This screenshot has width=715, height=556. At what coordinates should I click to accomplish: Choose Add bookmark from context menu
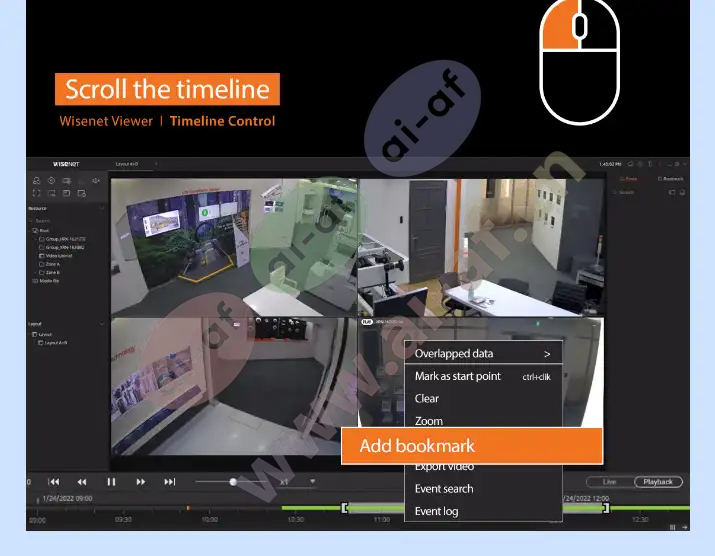coord(472,446)
